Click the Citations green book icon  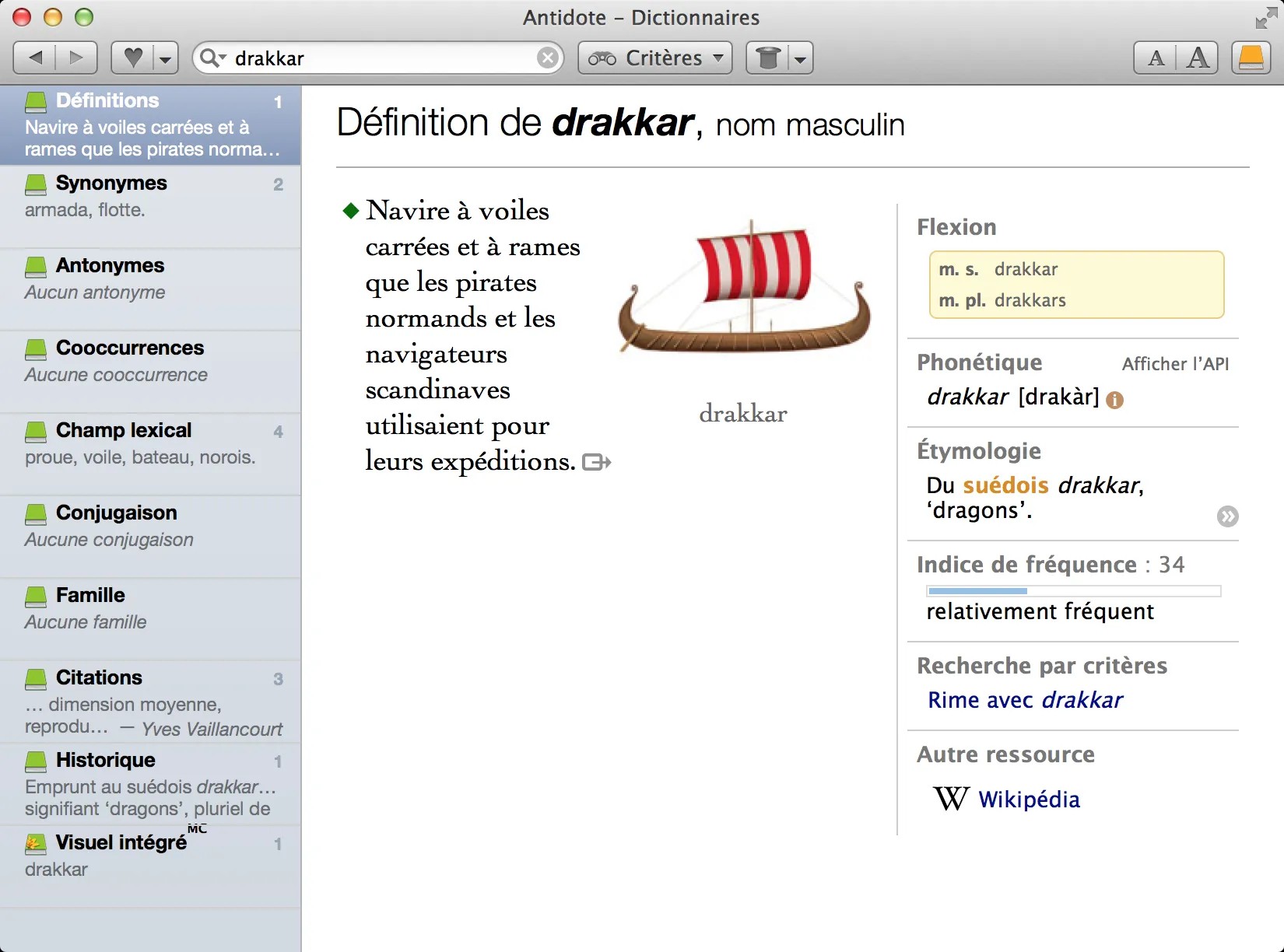click(x=36, y=679)
